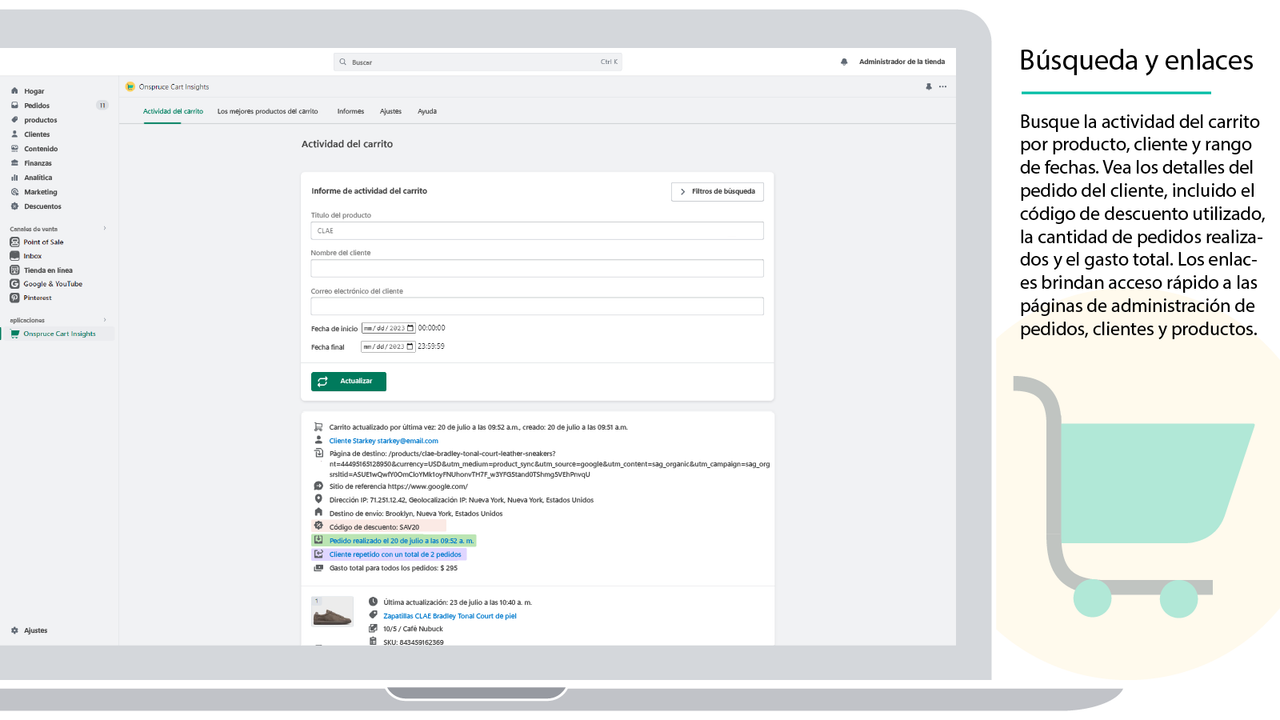The image size is (1280, 720).
Task: Switch to Ajustes tab
Action: (x=391, y=112)
